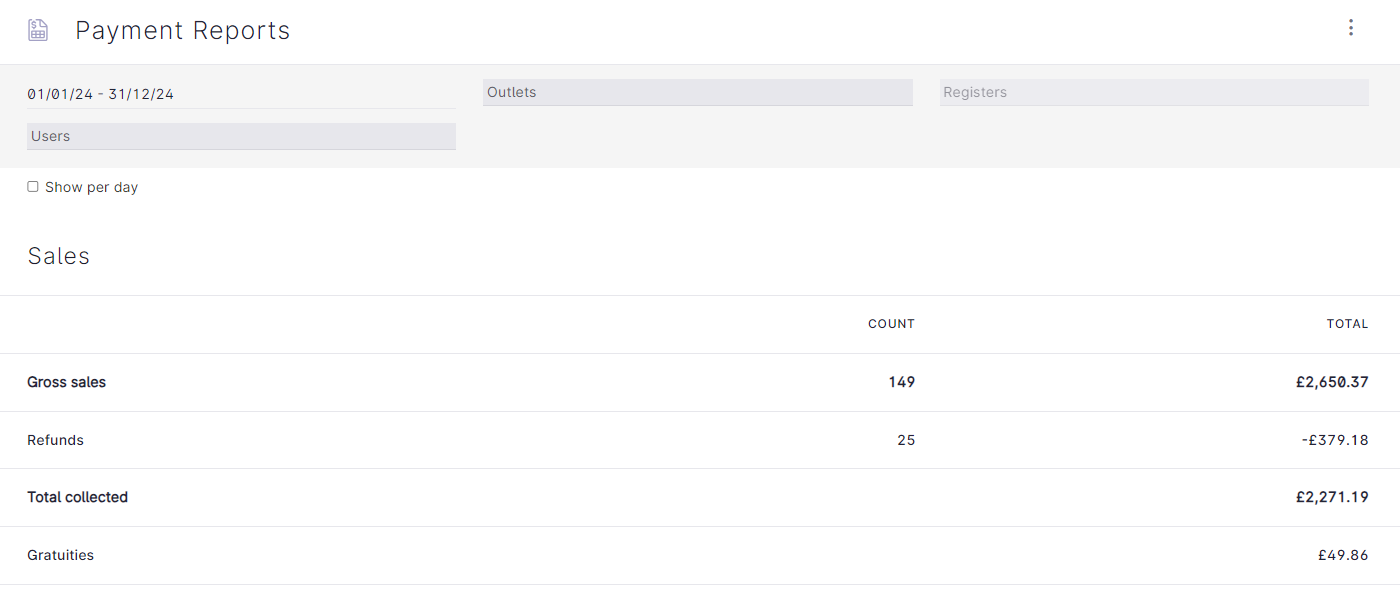Select the COUNT column header

click(x=890, y=324)
